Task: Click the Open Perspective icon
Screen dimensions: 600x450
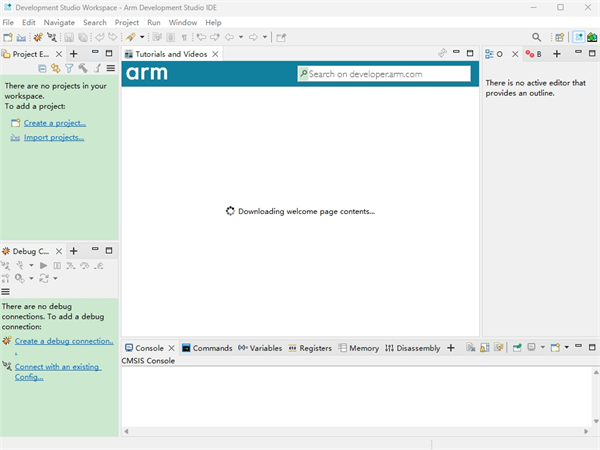Action: click(559, 37)
